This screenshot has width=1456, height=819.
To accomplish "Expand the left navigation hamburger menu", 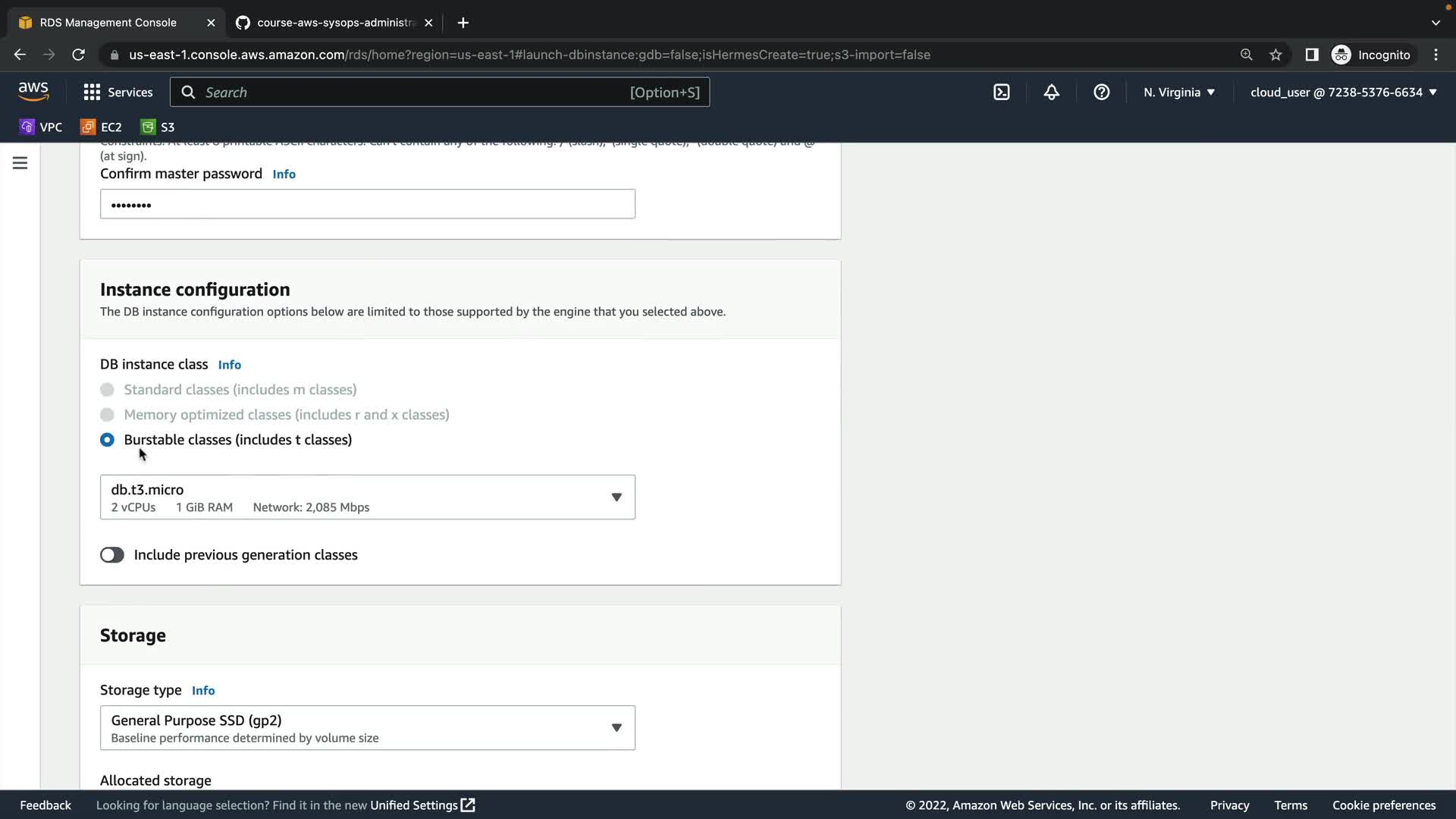I will pyautogui.click(x=20, y=163).
